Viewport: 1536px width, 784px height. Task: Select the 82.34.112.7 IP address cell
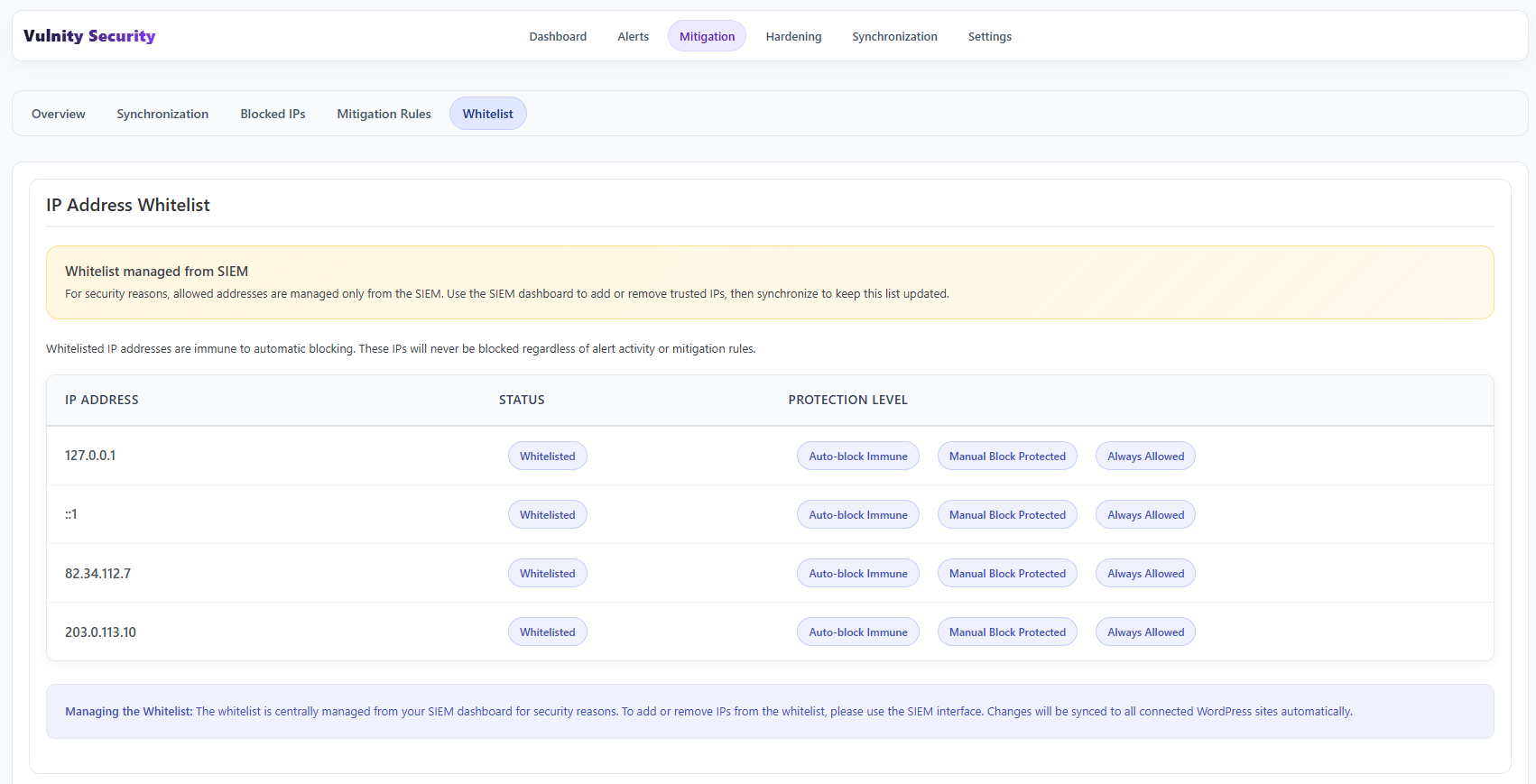97,573
